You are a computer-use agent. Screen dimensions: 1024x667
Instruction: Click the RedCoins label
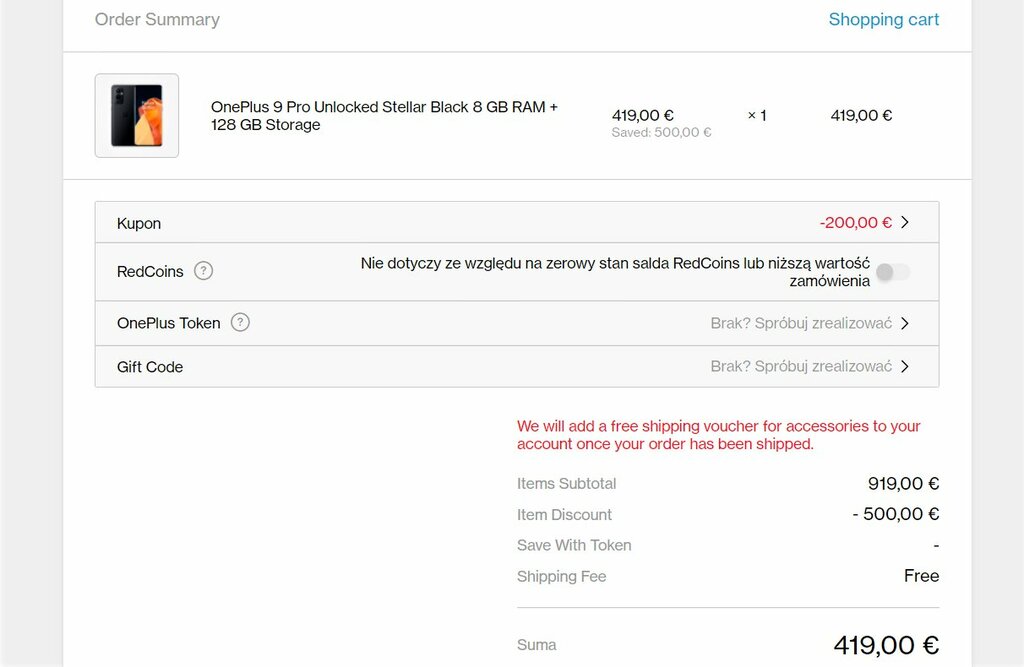click(150, 271)
